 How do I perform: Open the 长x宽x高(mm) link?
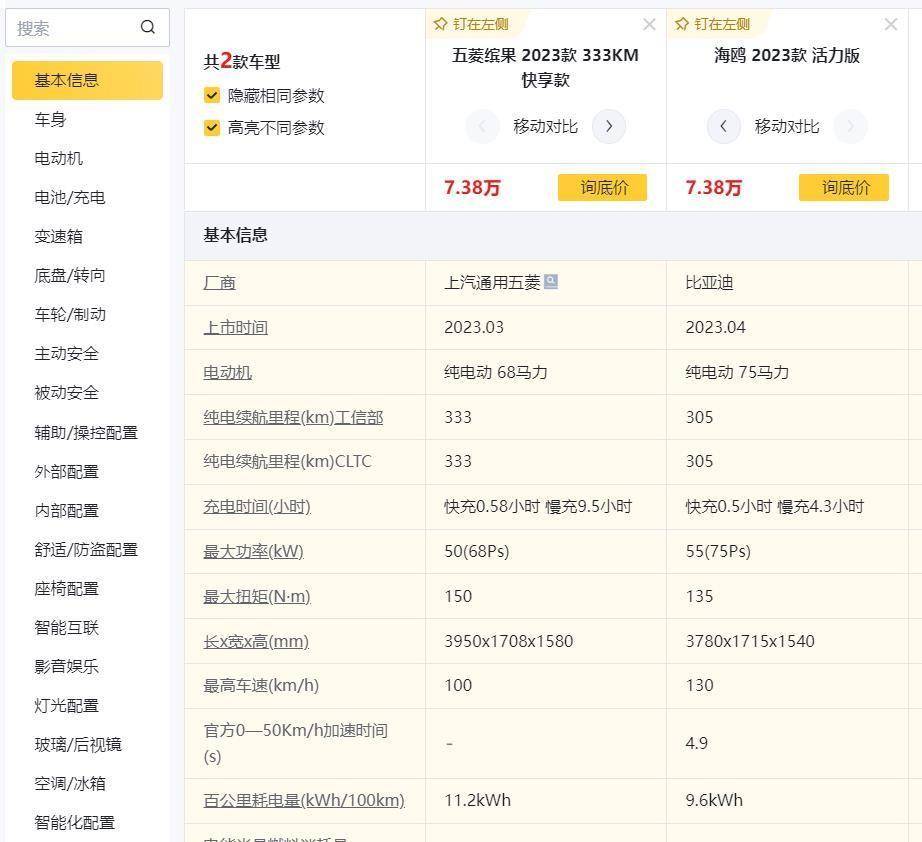coord(256,641)
